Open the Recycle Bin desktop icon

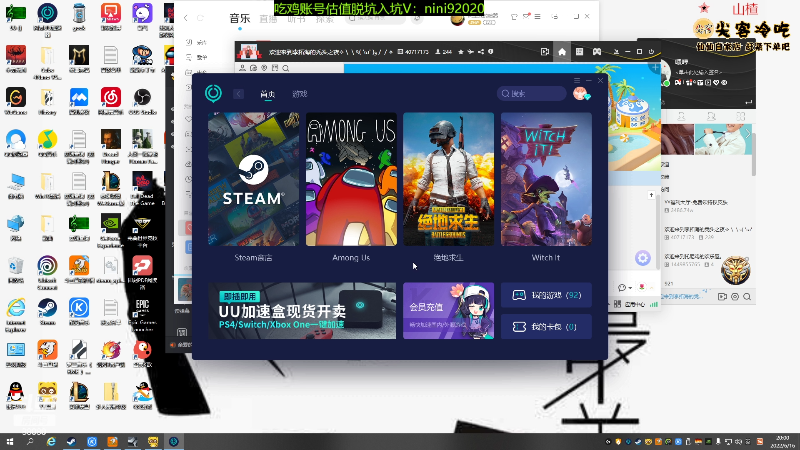coord(16,269)
